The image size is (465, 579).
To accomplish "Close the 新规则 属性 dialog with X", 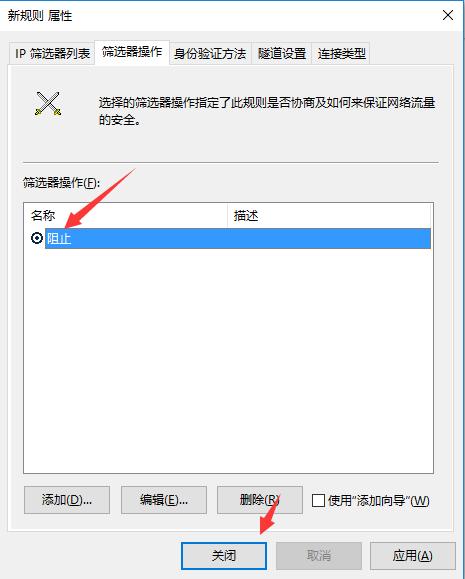I will point(448,15).
